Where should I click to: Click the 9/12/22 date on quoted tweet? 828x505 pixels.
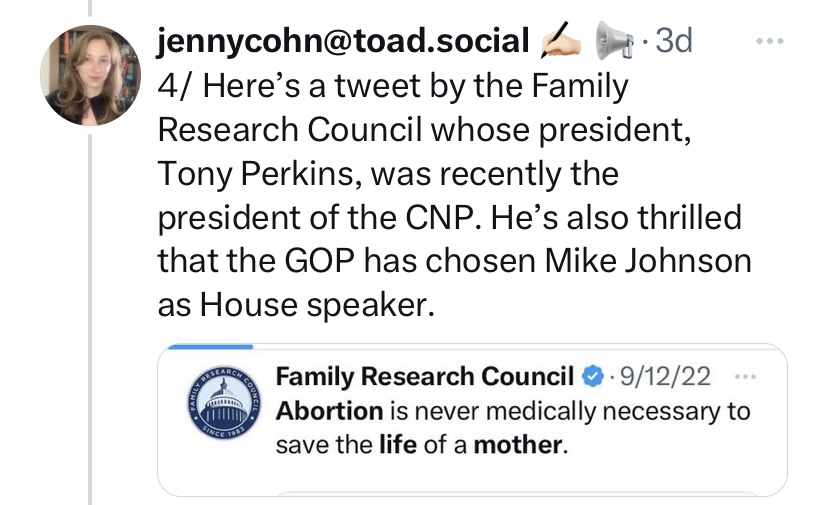(x=666, y=377)
